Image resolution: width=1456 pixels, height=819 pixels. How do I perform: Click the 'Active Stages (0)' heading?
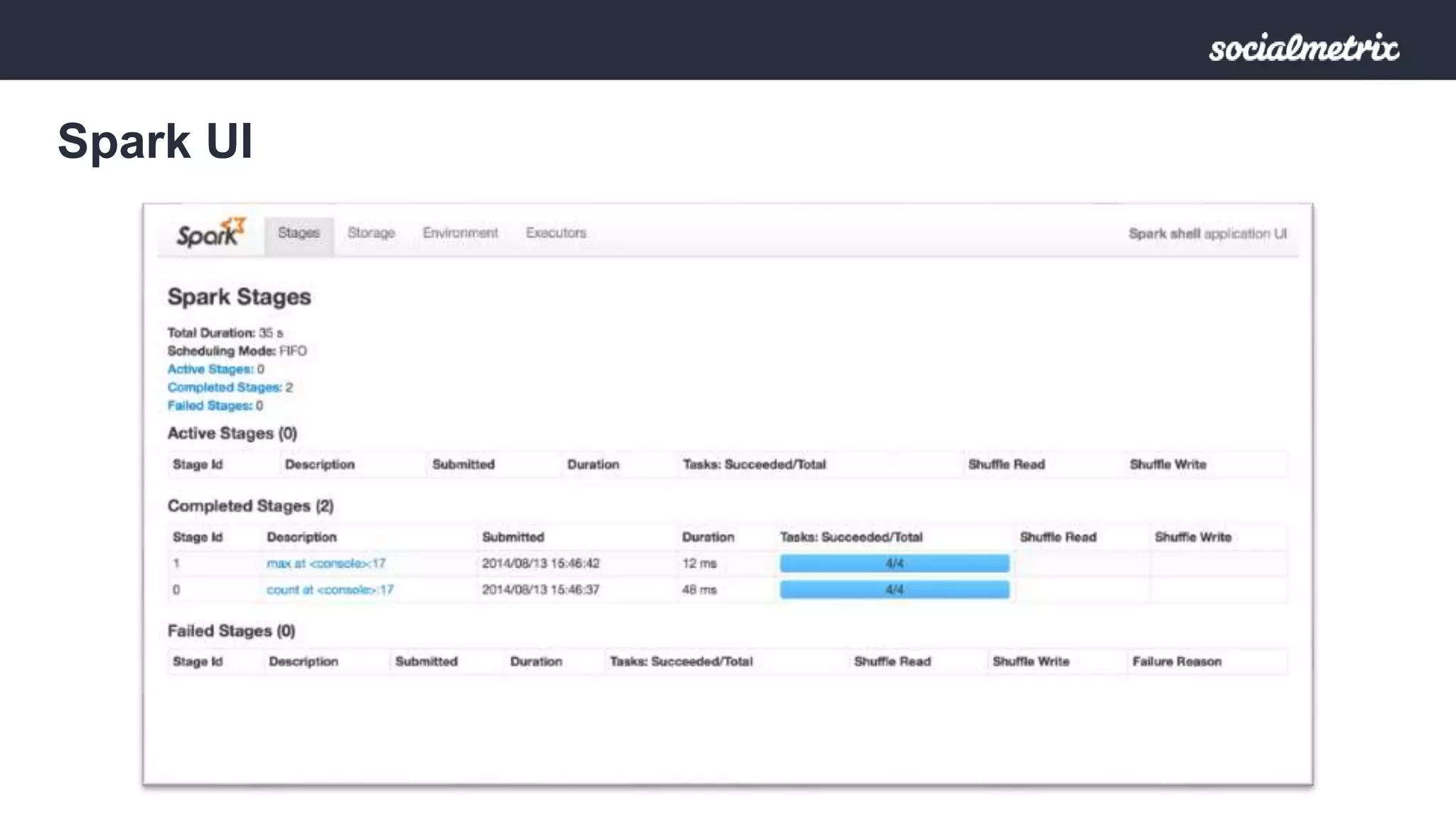click(x=232, y=434)
